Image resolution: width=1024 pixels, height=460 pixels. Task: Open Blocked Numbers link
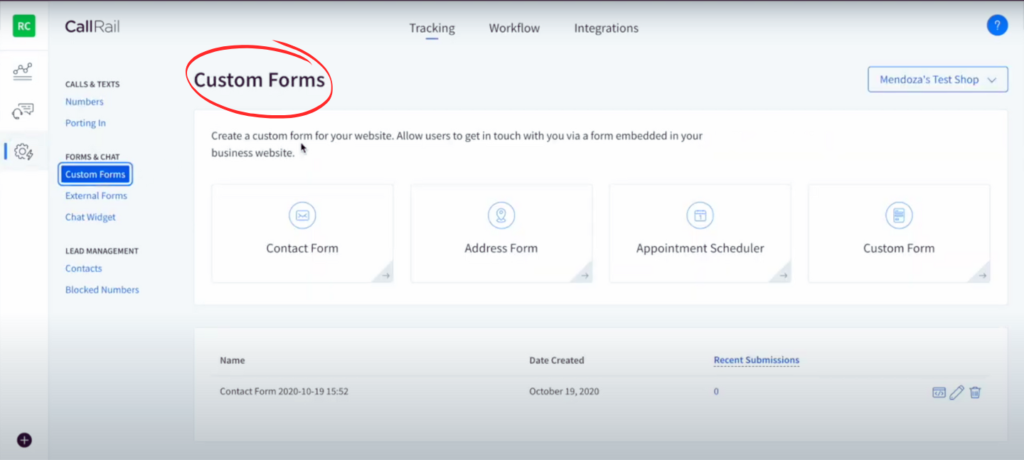pos(102,289)
